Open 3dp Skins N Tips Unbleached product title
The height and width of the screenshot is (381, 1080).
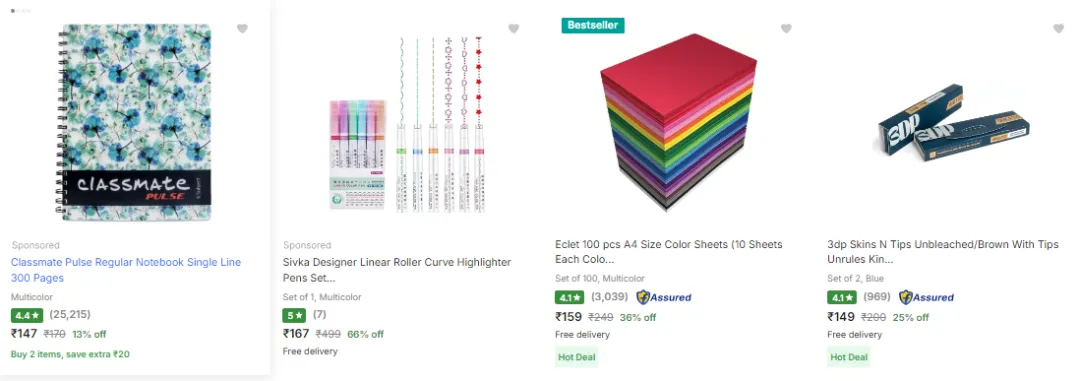click(x=943, y=252)
